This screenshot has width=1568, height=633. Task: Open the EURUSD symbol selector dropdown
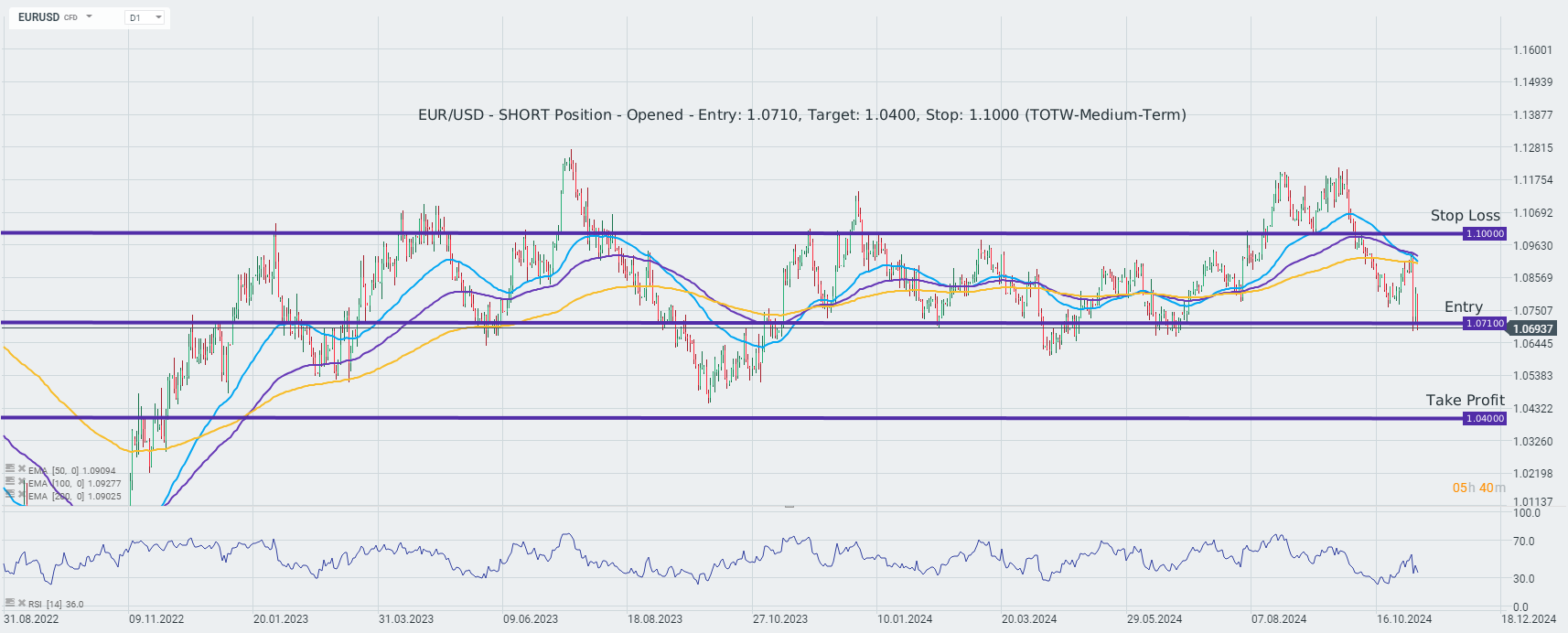coord(89,16)
